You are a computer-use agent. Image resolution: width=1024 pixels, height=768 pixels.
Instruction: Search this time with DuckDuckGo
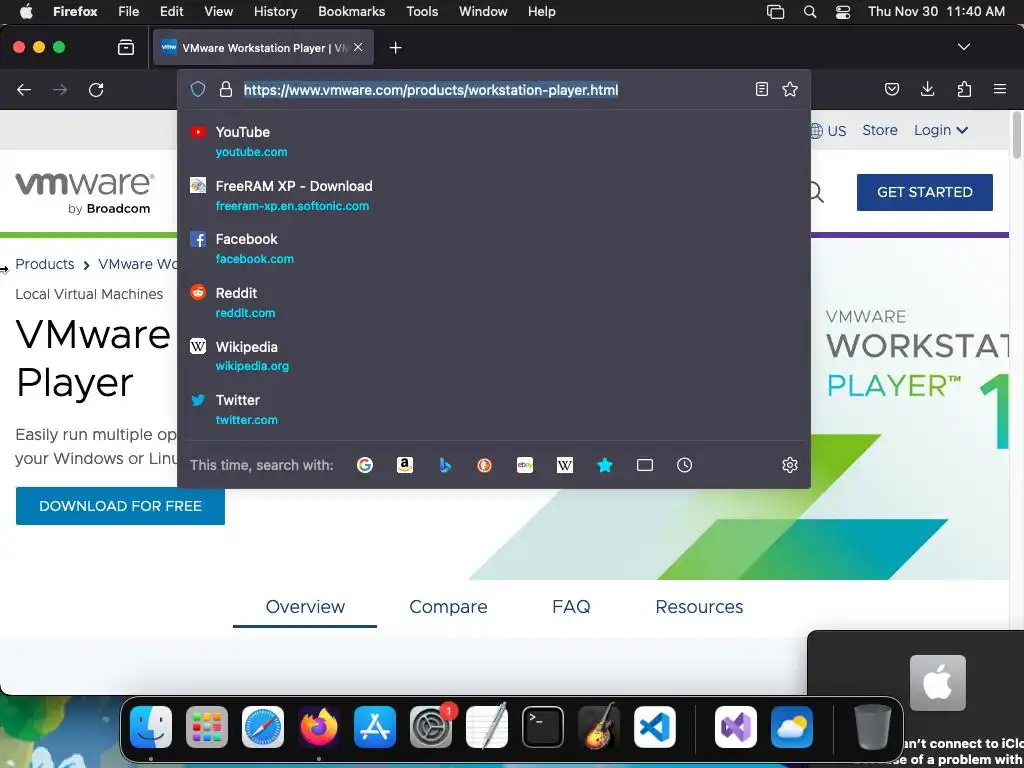[485, 465]
